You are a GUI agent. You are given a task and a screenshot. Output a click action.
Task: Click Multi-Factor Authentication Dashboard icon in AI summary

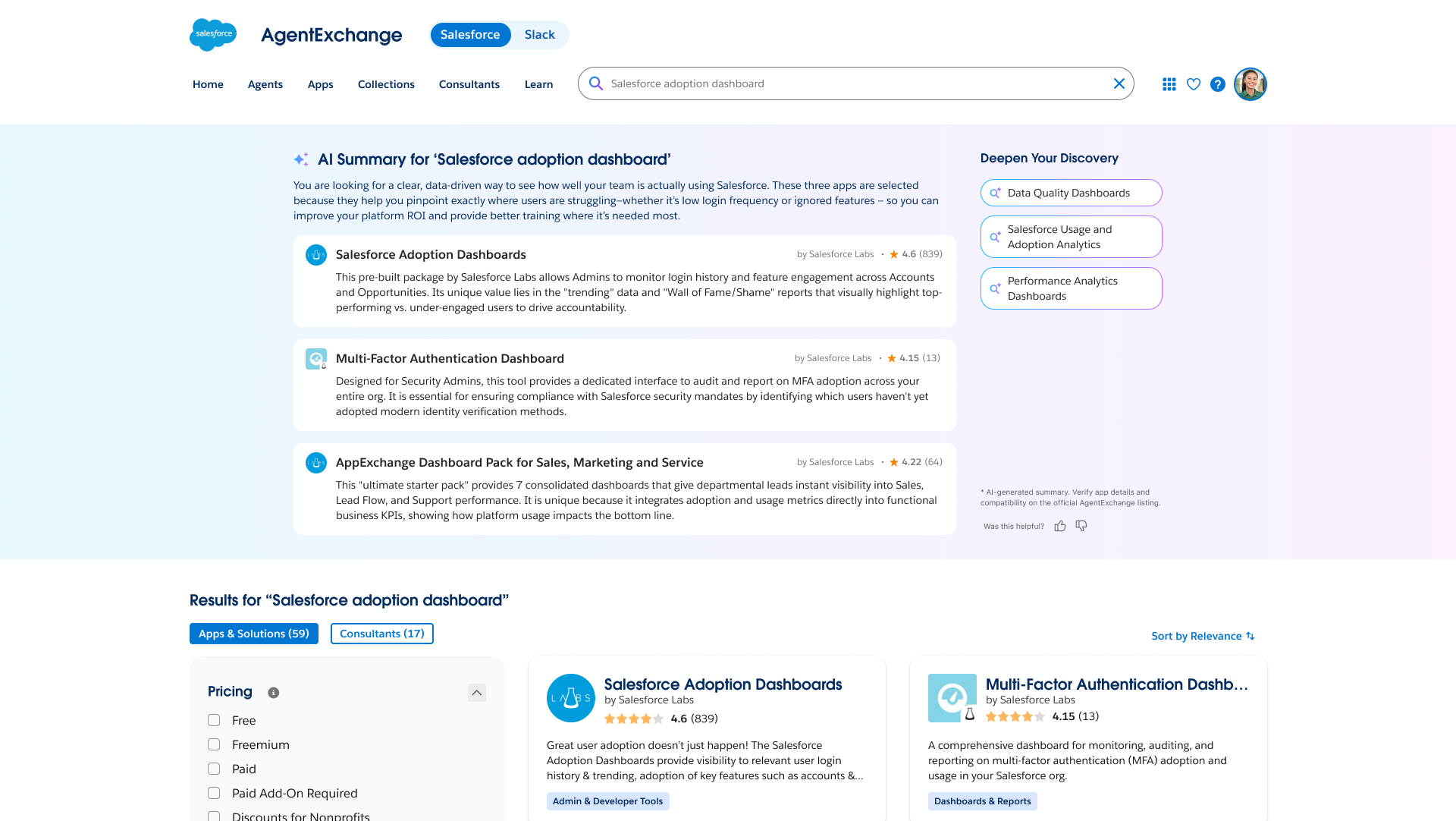(316, 359)
